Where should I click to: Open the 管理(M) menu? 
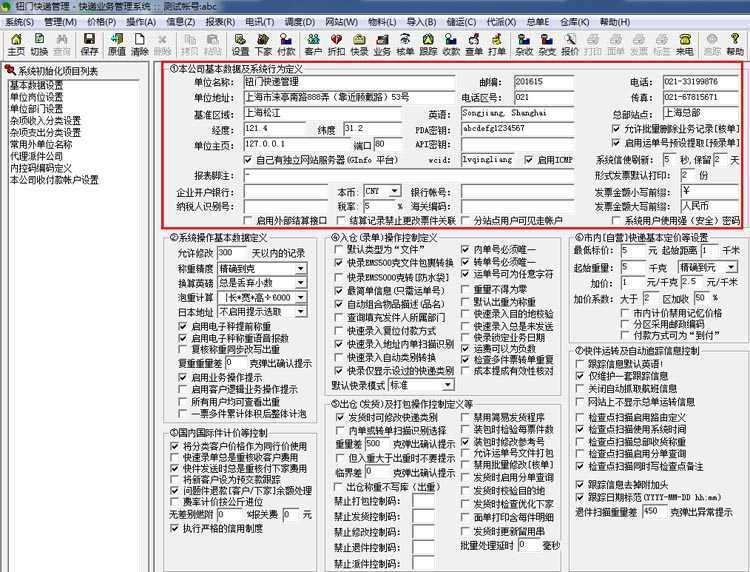pos(60,22)
